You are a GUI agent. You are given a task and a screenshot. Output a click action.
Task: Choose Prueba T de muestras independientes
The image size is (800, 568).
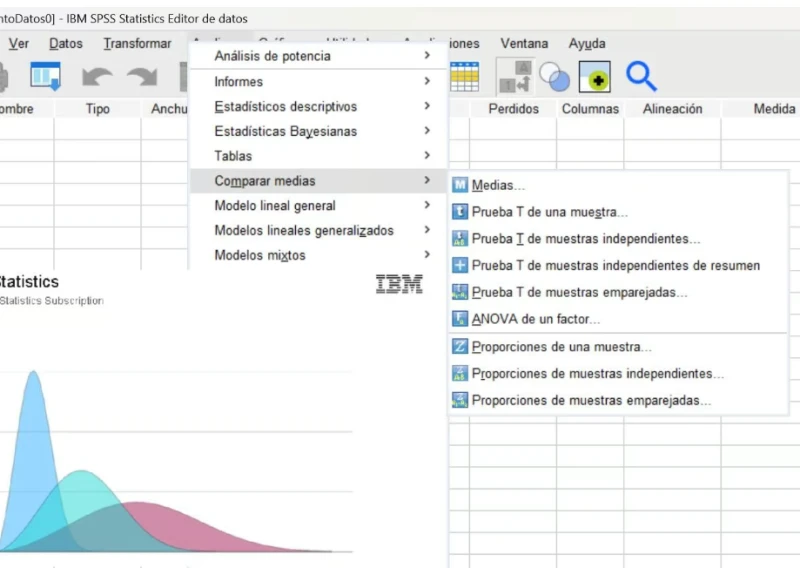coord(585,239)
